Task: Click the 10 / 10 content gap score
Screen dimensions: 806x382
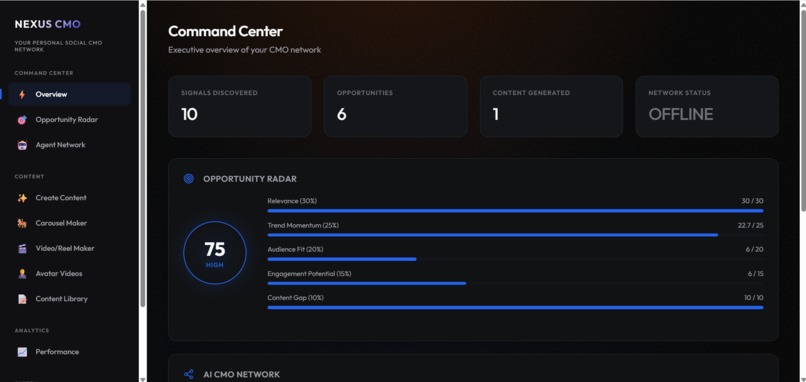Action: [754, 298]
